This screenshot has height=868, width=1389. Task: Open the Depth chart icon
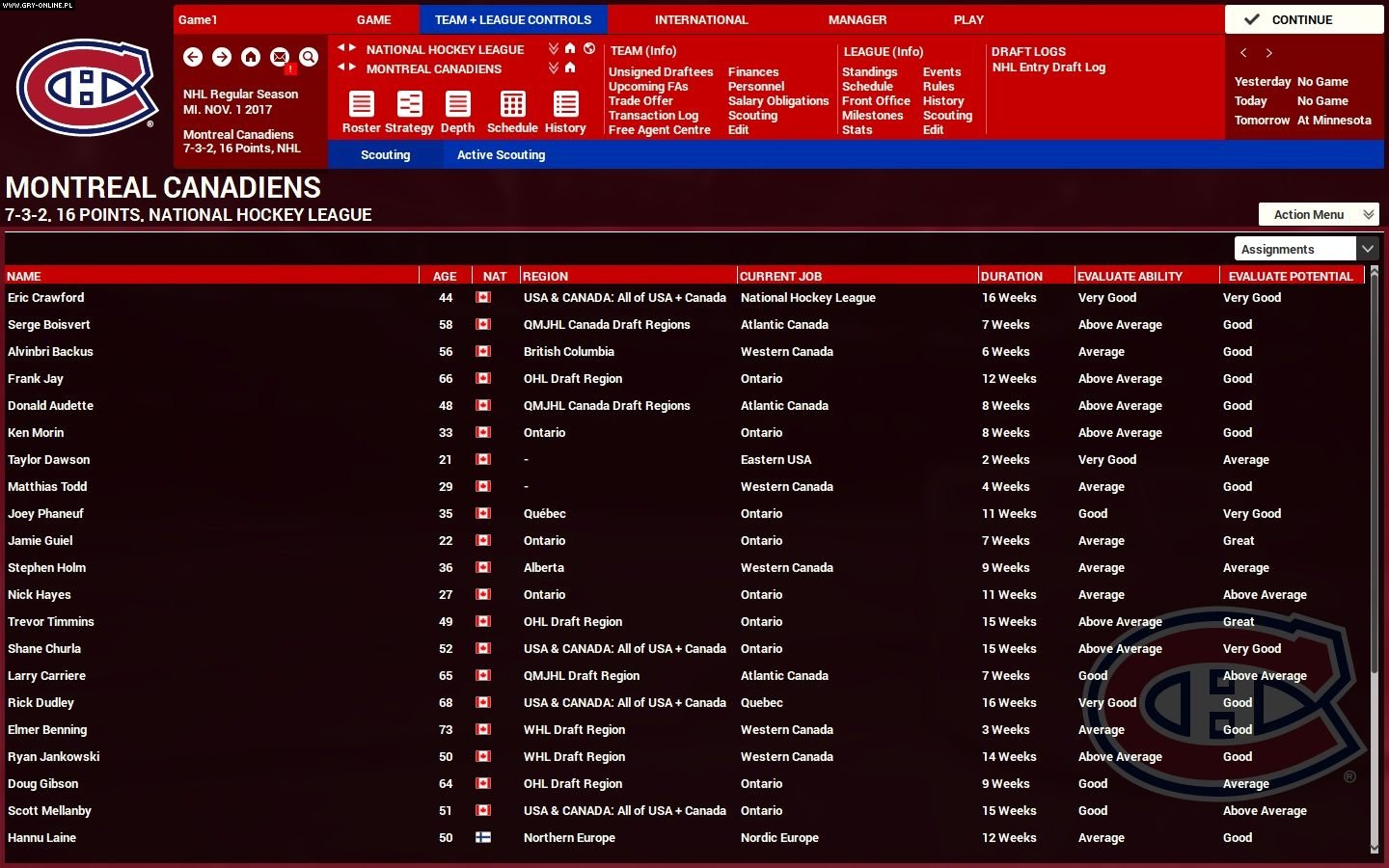point(457,106)
